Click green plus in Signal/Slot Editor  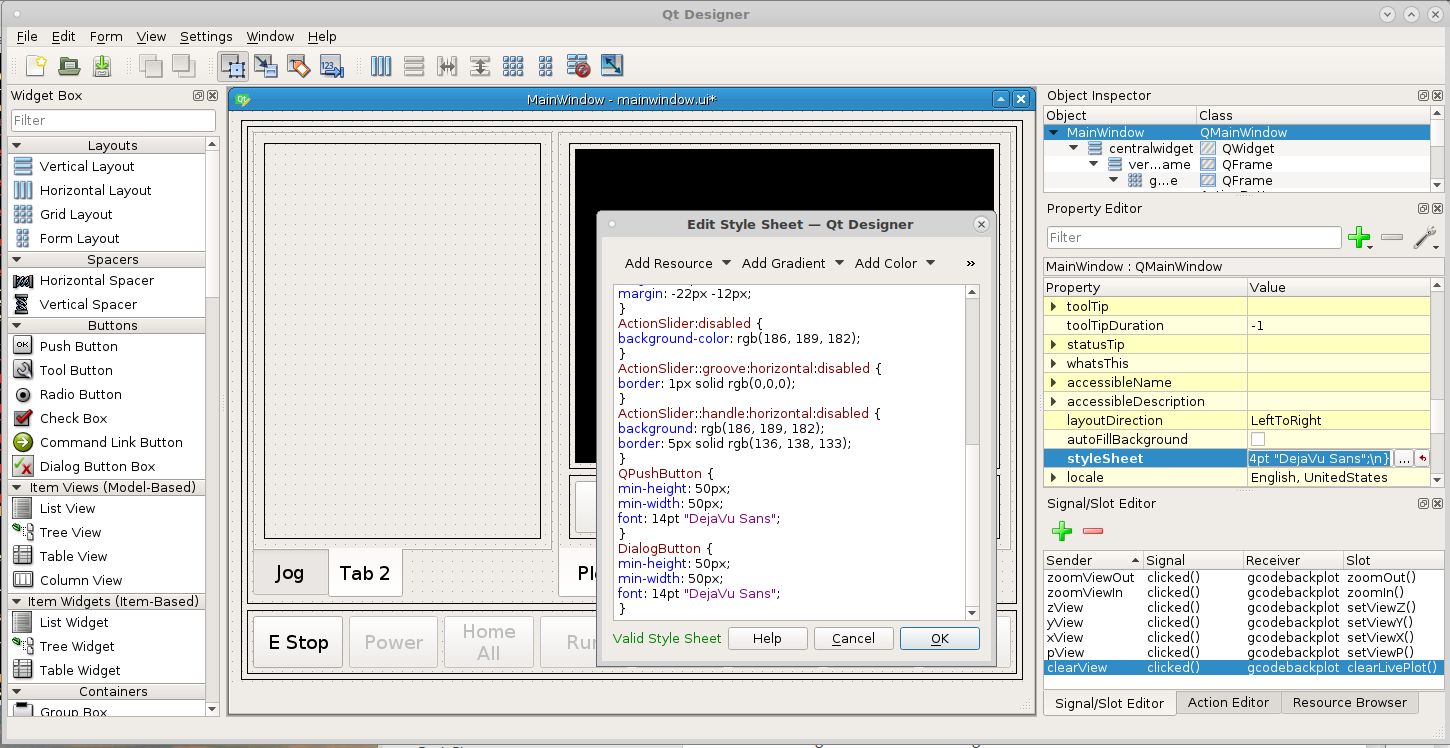pyautogui.click(x=1062, y=531)
